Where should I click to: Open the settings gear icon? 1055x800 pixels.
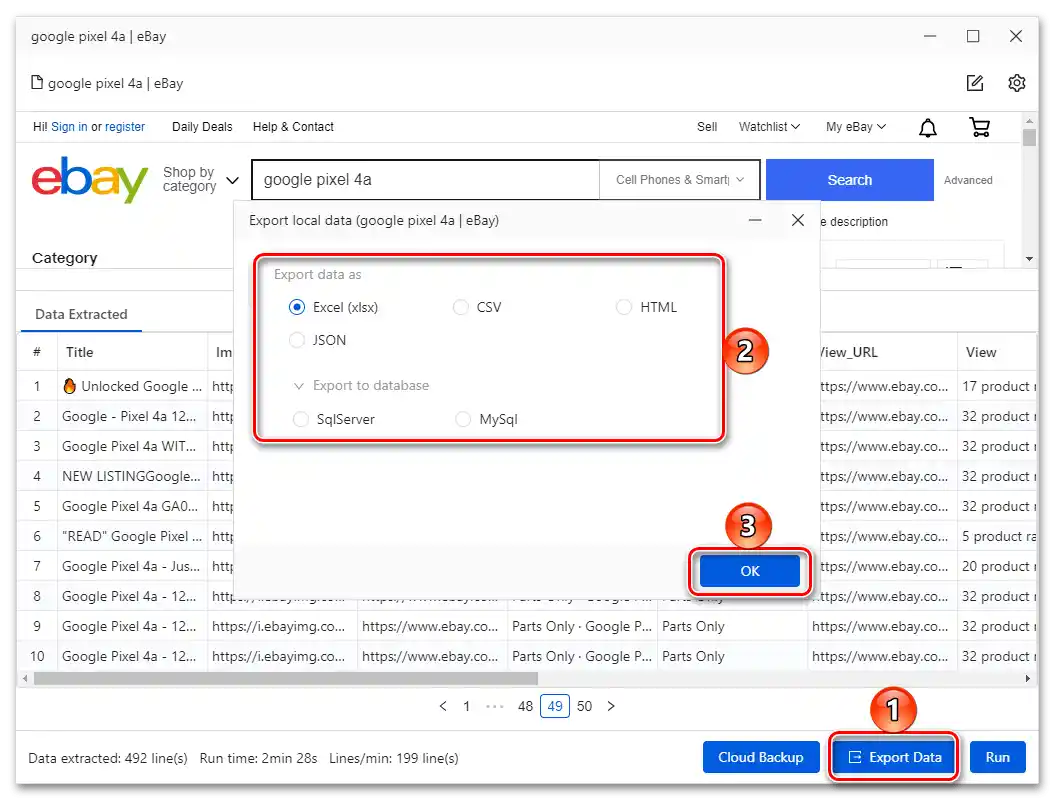point(1017,83)
